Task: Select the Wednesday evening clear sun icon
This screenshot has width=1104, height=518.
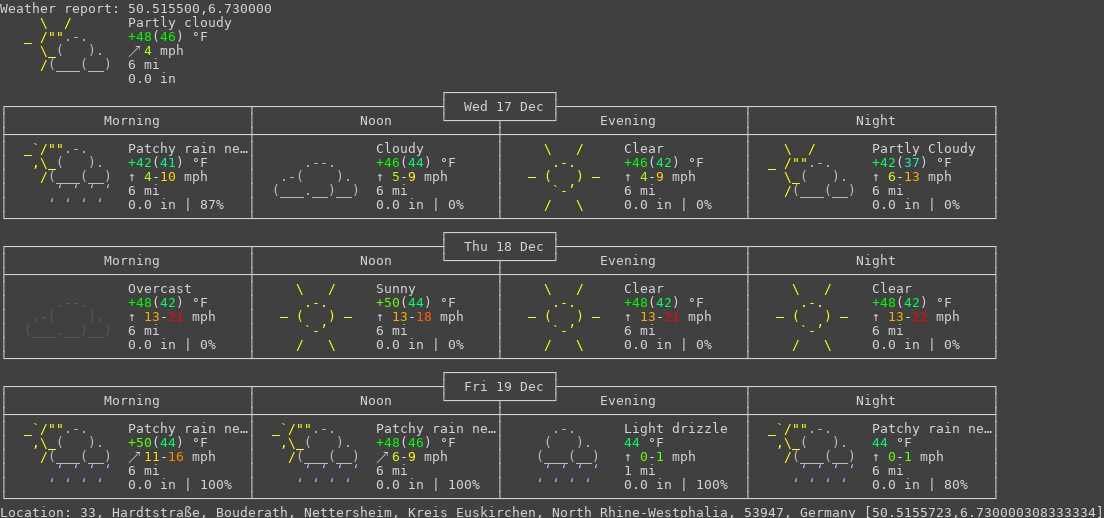Action: click(x=564, y=177)
